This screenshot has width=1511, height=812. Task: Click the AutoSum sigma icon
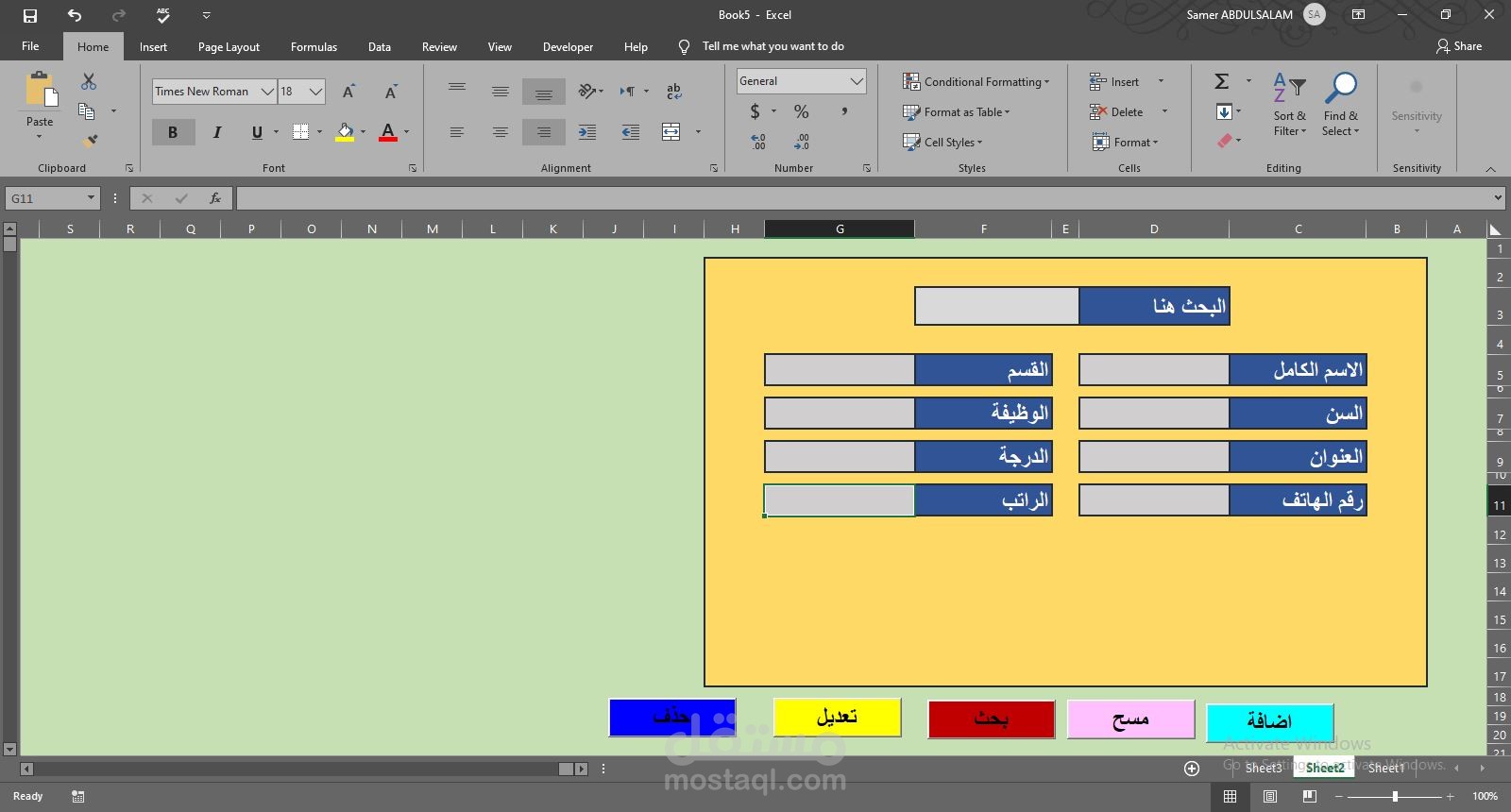click(x=1222, y=81)
